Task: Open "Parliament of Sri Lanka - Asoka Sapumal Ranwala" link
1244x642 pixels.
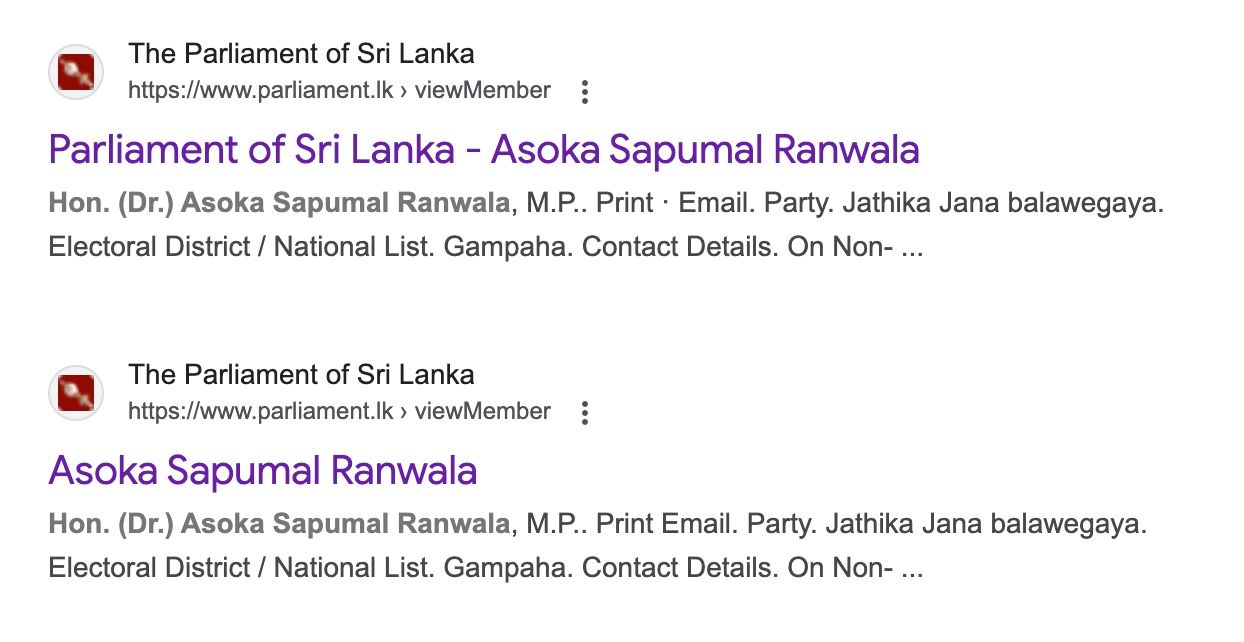Action: coord(484,151)
